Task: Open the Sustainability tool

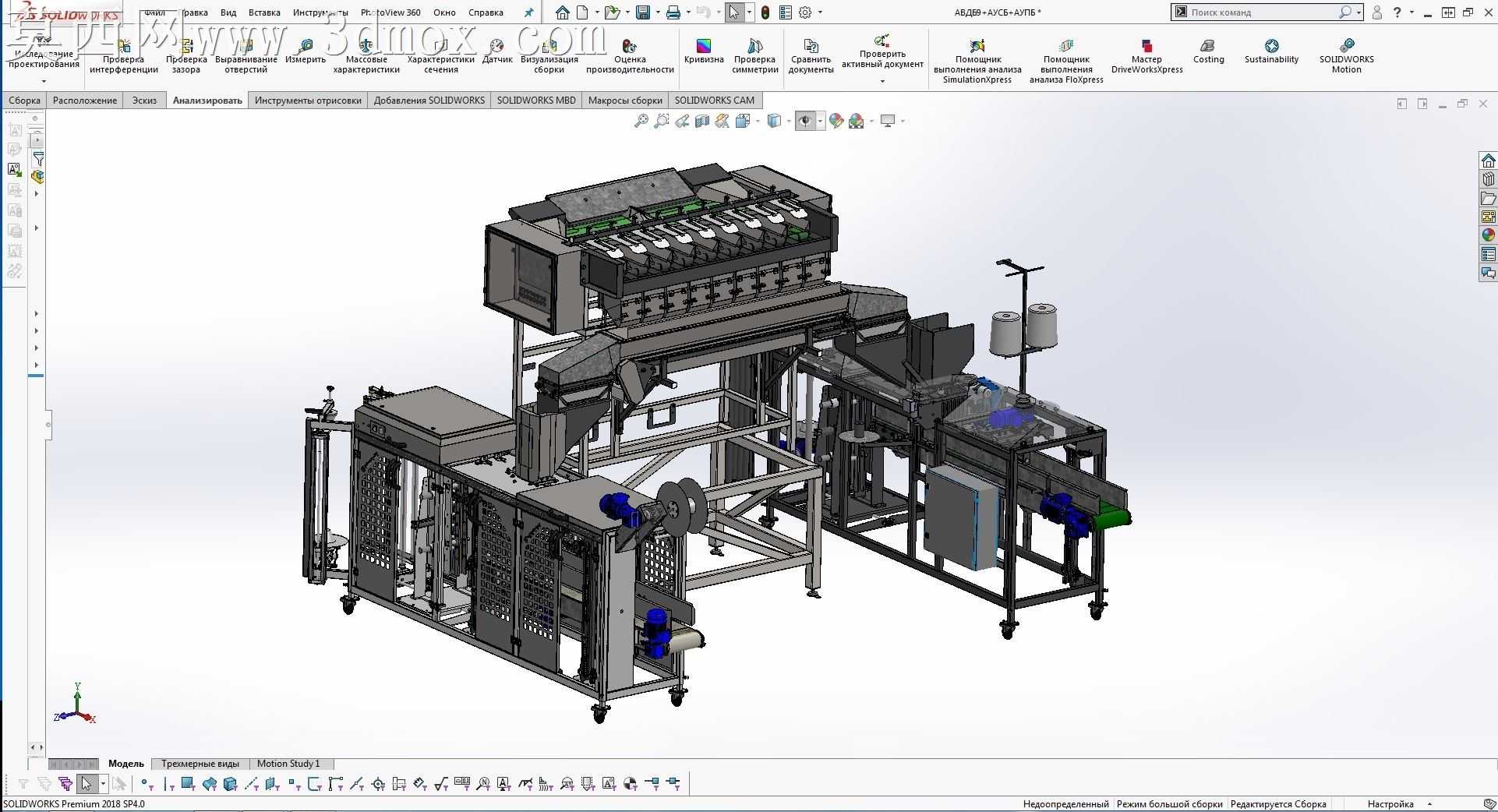Action: coord(1271,51)
